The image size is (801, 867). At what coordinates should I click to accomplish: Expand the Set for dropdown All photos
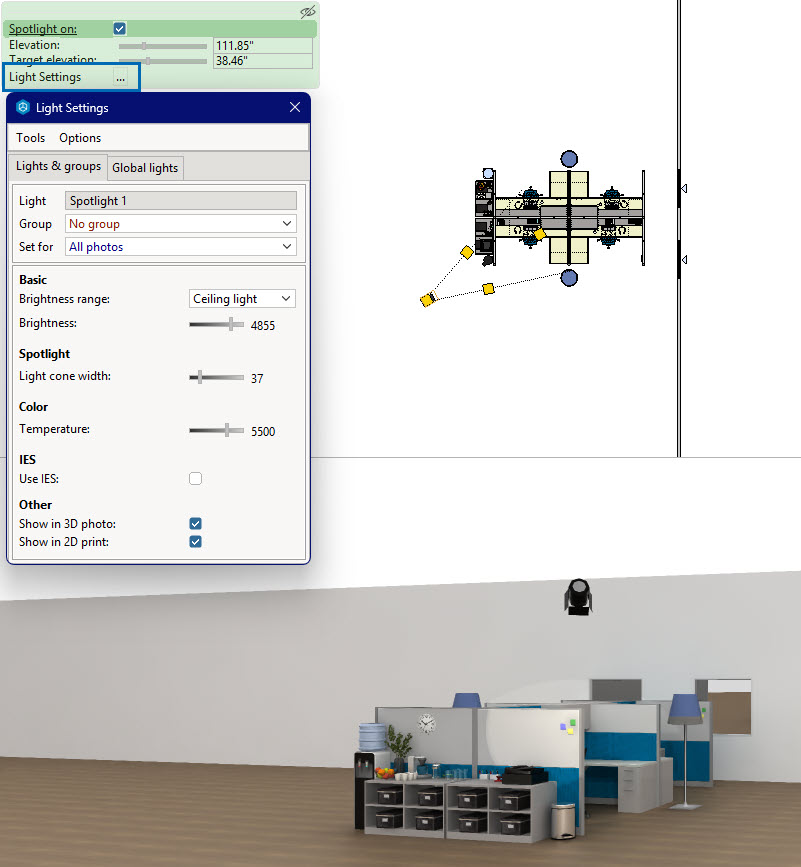(181, 247)
